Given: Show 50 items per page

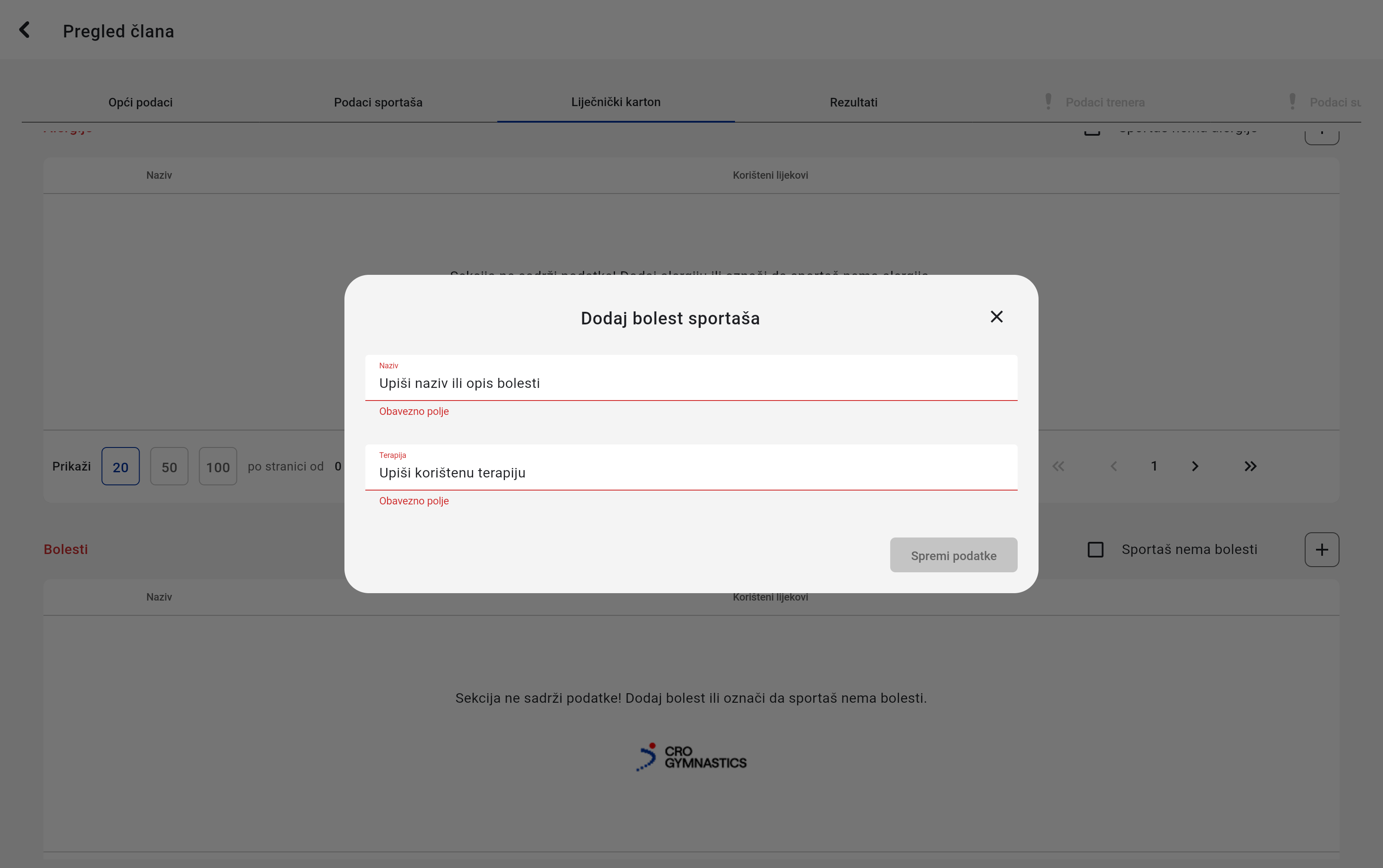Looking at the screenshot, I should tap(169, 466).
